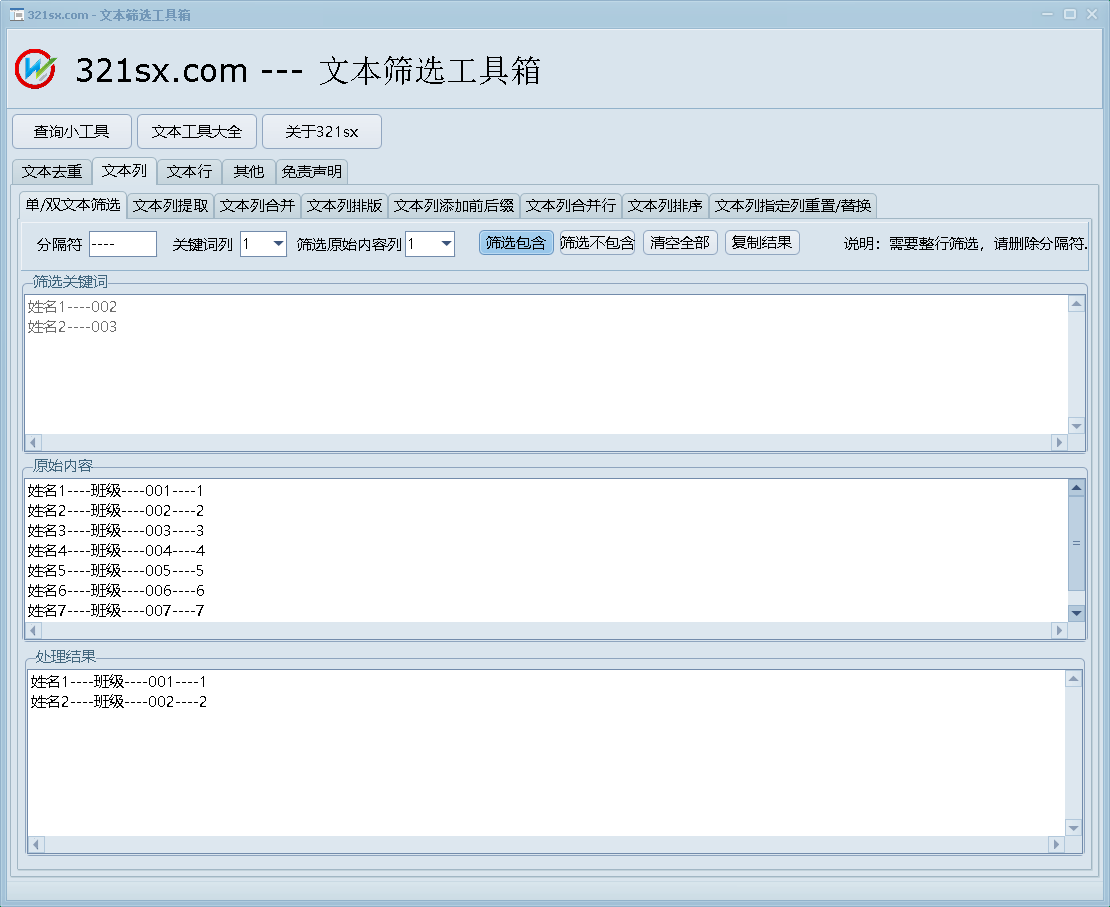Screen dimensions: 1110x907
Task: Click the title bar application icon
Action: [16, 15]
